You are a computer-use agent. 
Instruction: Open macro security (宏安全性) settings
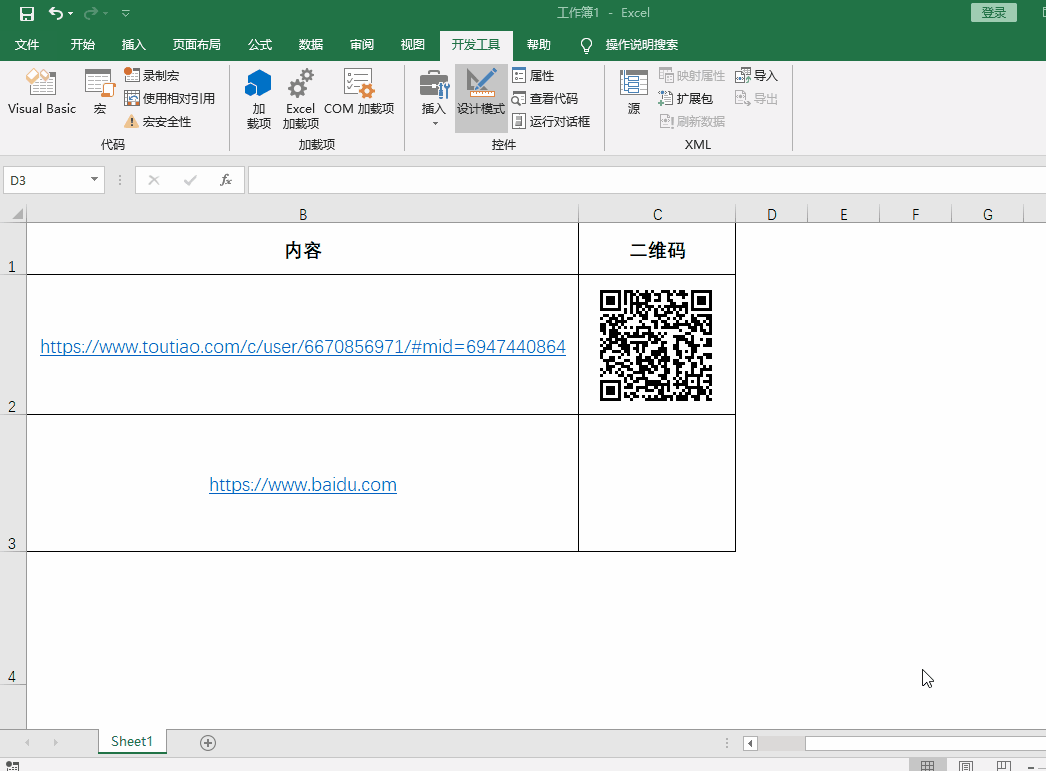tap(158, 121)
